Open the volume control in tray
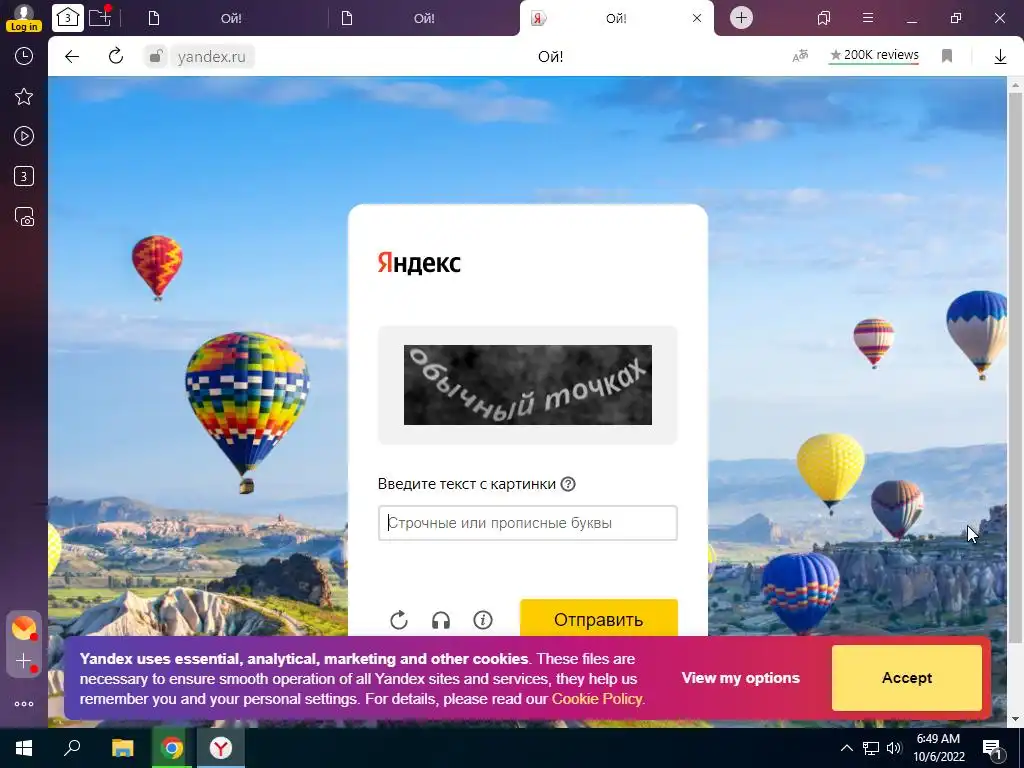1024x768 pixels. click(x=894, y=748)
